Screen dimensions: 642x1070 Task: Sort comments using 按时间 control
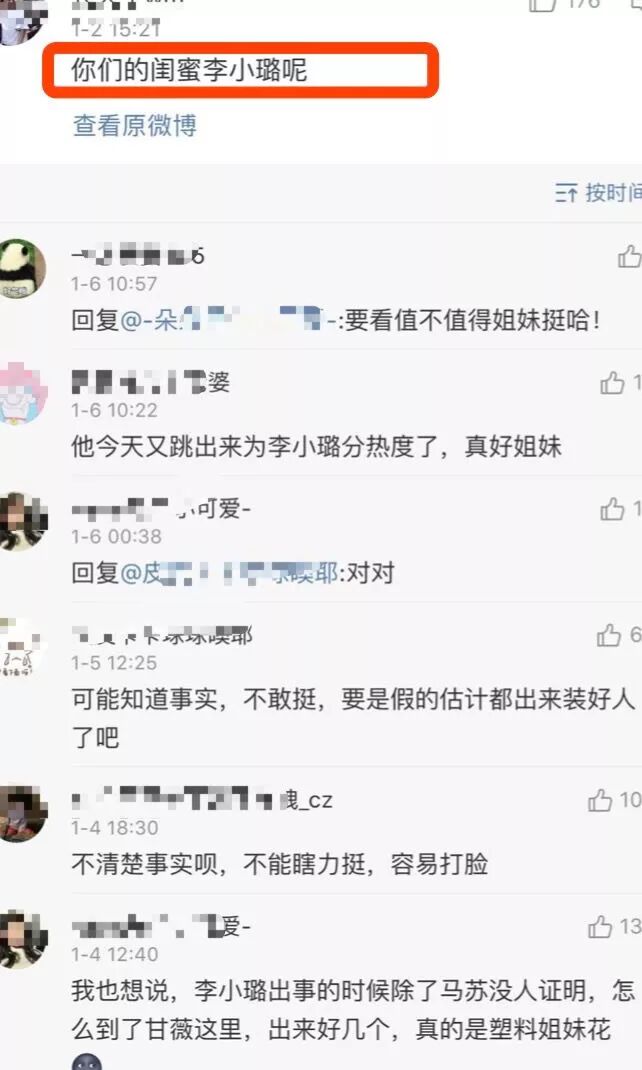click(598, 193)
